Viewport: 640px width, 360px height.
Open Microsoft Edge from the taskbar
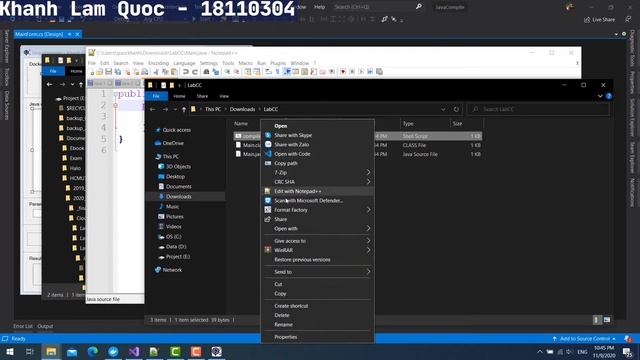[x=93, y=351]
